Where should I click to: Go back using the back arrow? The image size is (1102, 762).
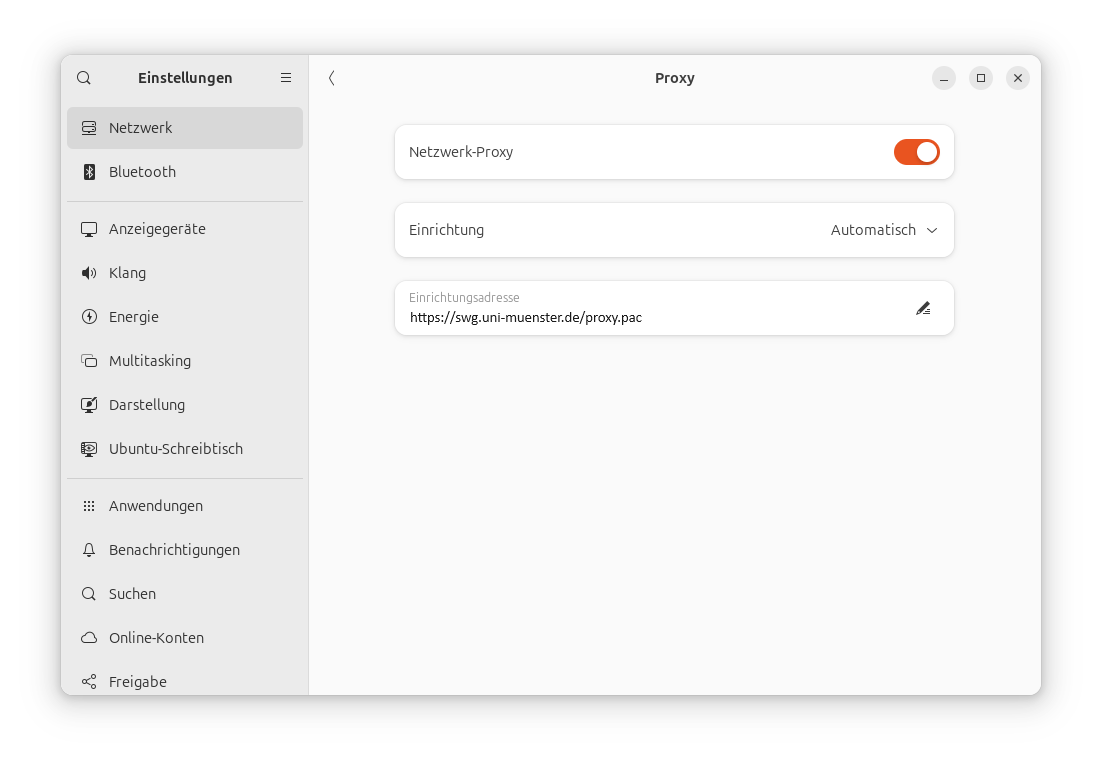coord(332,78)
